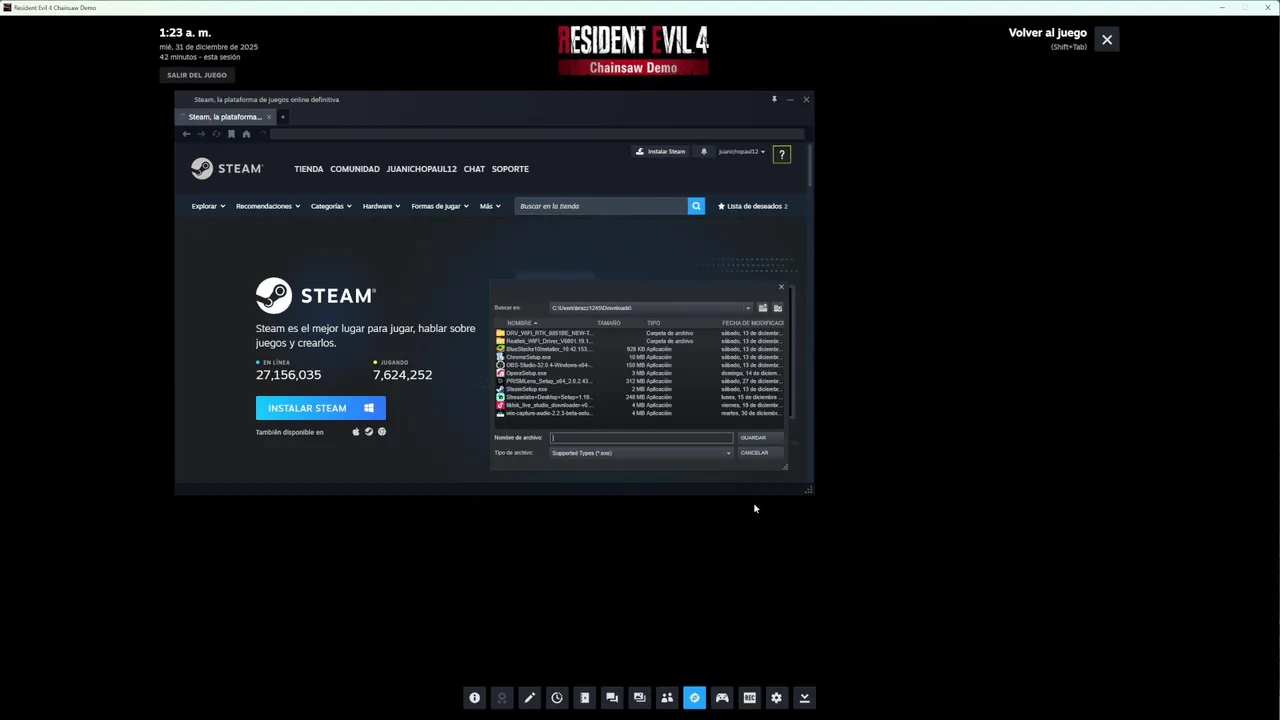The image size is (1280, 720).
Task: Expand the Formas de jugar dropdown
Action: tap(440, 206)
